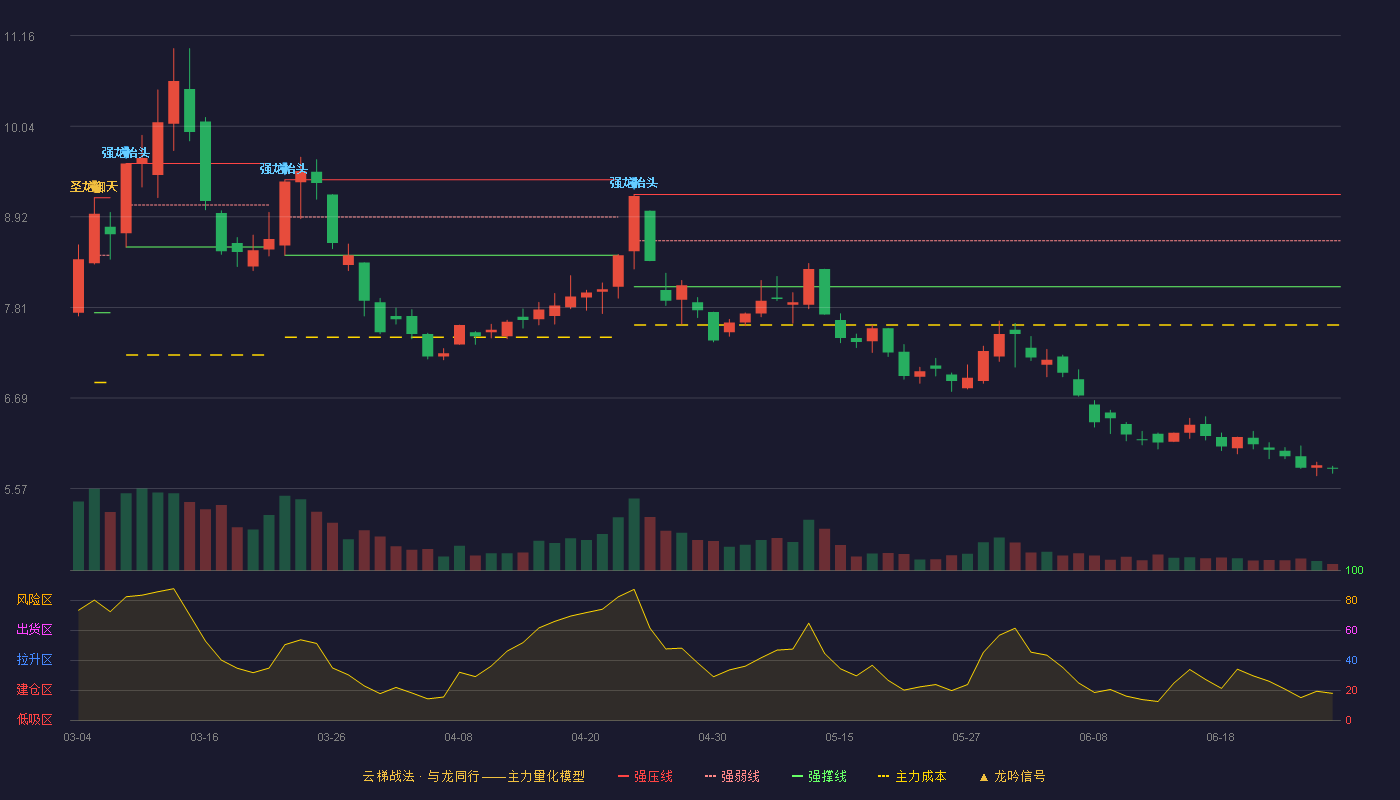This screenshot has width=1400, height=800.
Task: Select the 强龙抬头 marker before 03-26
Action: tap(284, 169)
